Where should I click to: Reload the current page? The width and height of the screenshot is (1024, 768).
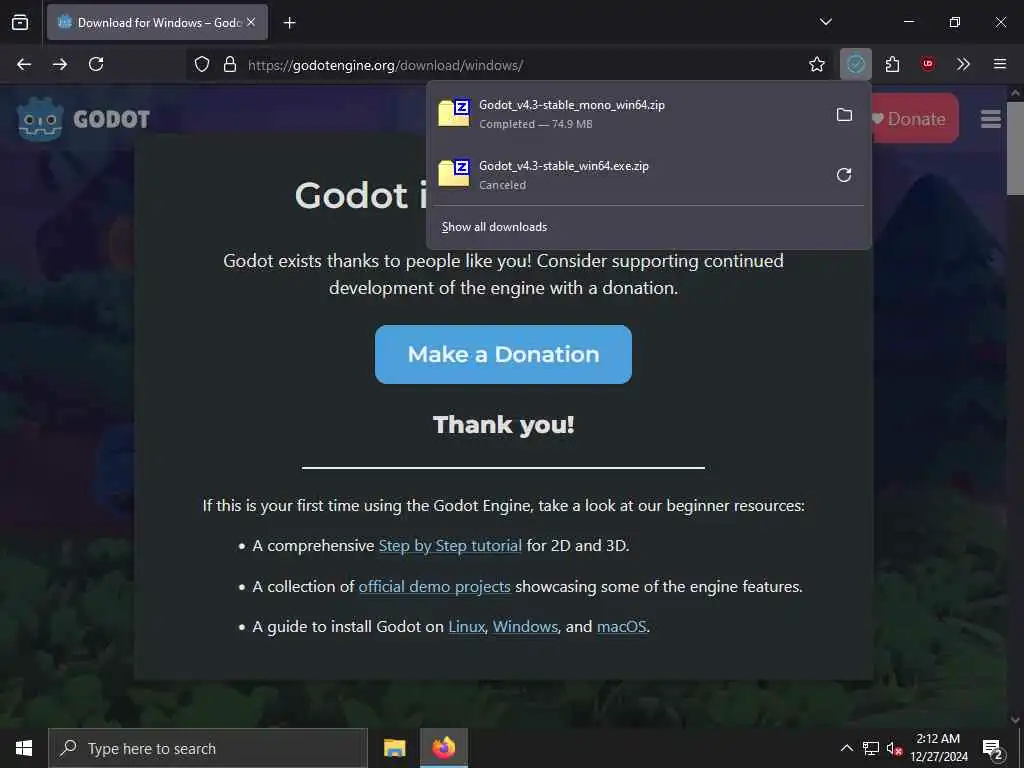96,64
